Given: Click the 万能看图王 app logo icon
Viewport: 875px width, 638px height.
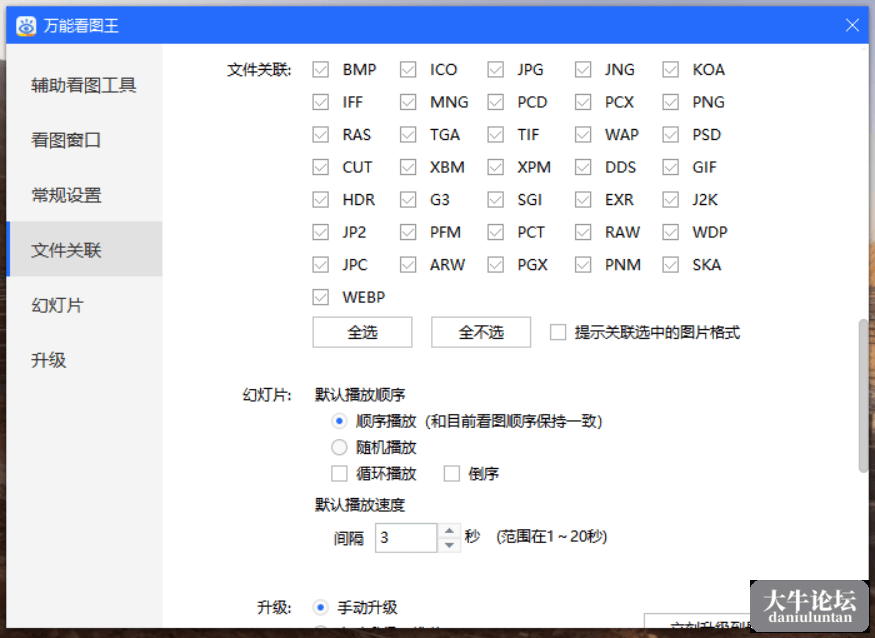Looking at the screenshot, I should click(26, 26).
